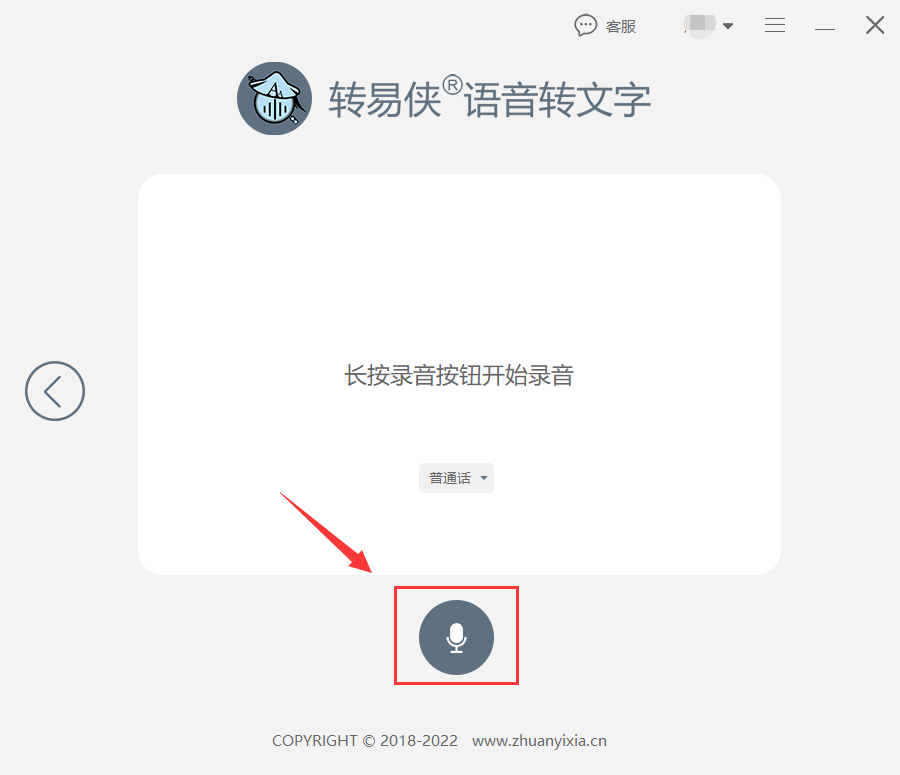
Task: Select the 客服 text label
Action: [x=621, y=27]
